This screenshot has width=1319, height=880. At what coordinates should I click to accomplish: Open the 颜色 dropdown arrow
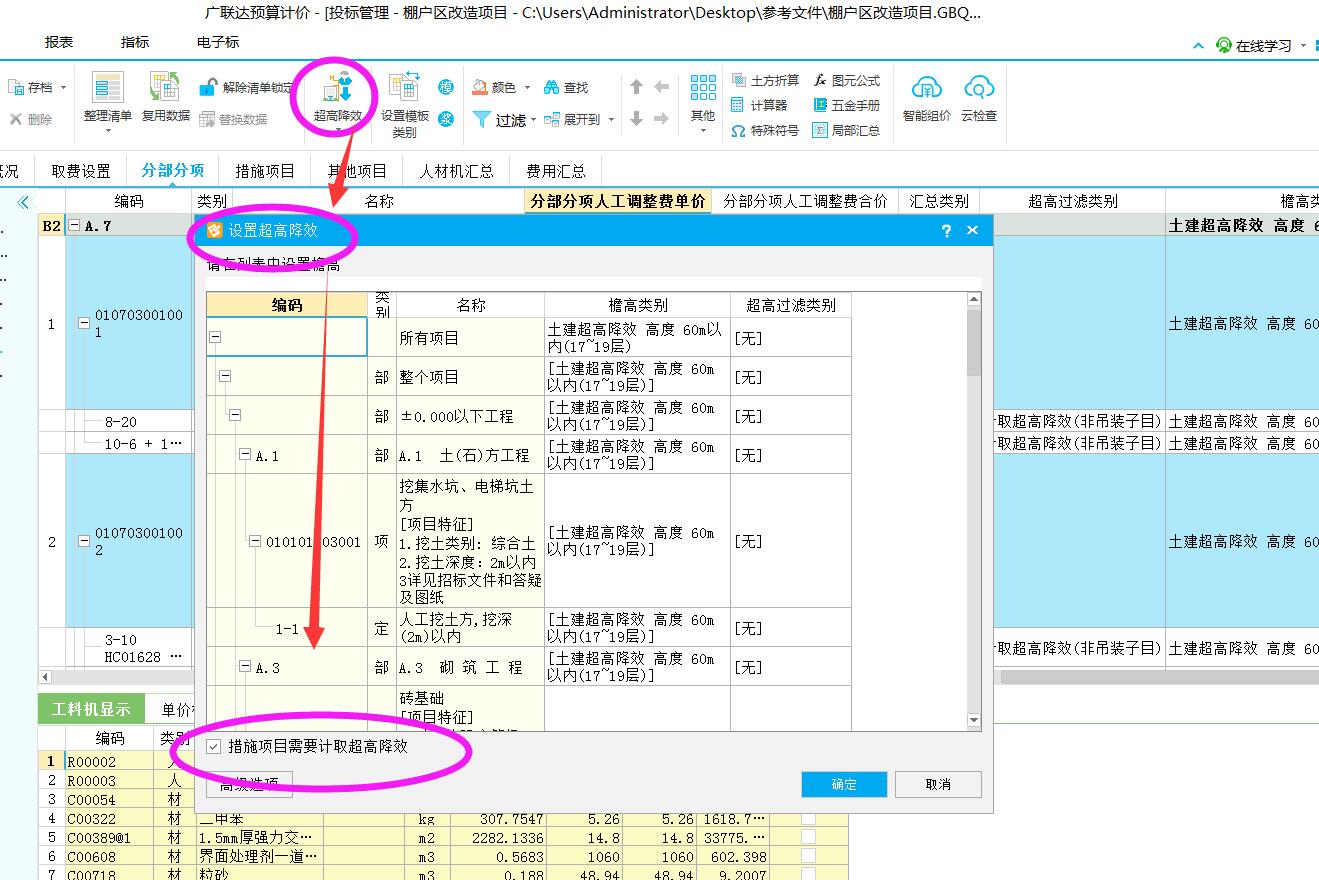click(526, 88)
